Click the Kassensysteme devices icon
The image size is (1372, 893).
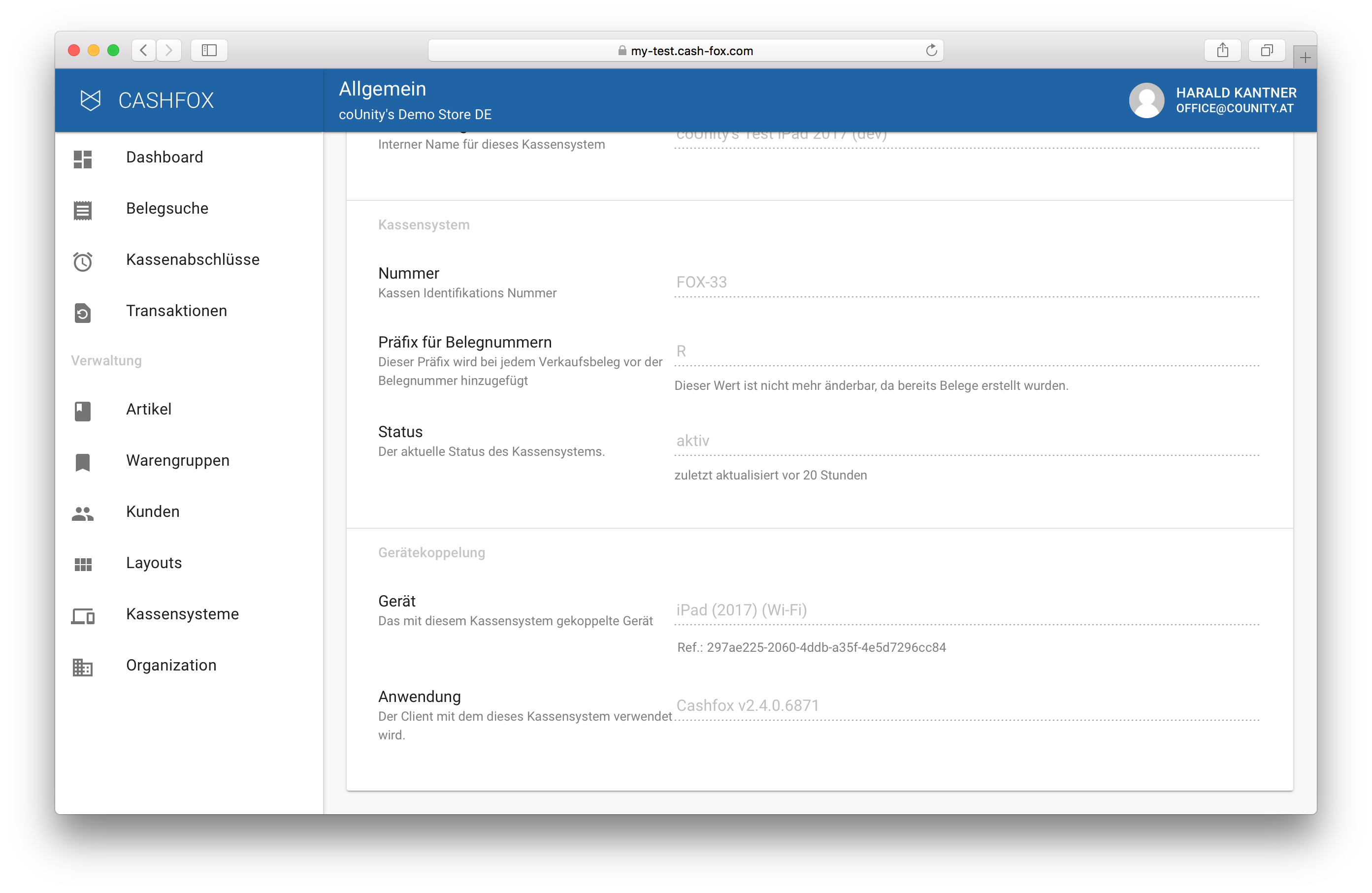pyautogui.click(x=82, y=616)
